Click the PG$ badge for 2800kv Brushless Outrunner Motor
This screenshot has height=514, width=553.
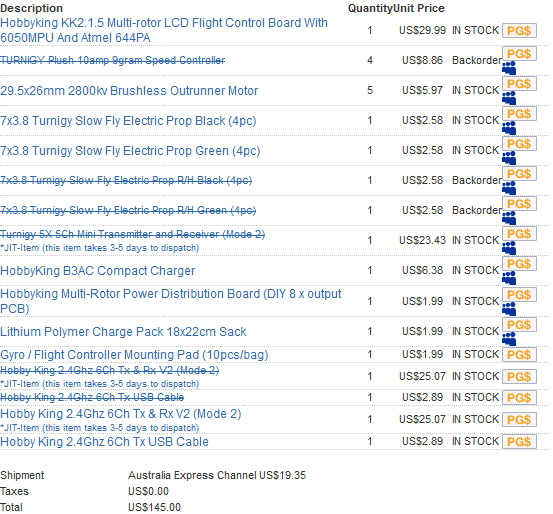point(519,84)
